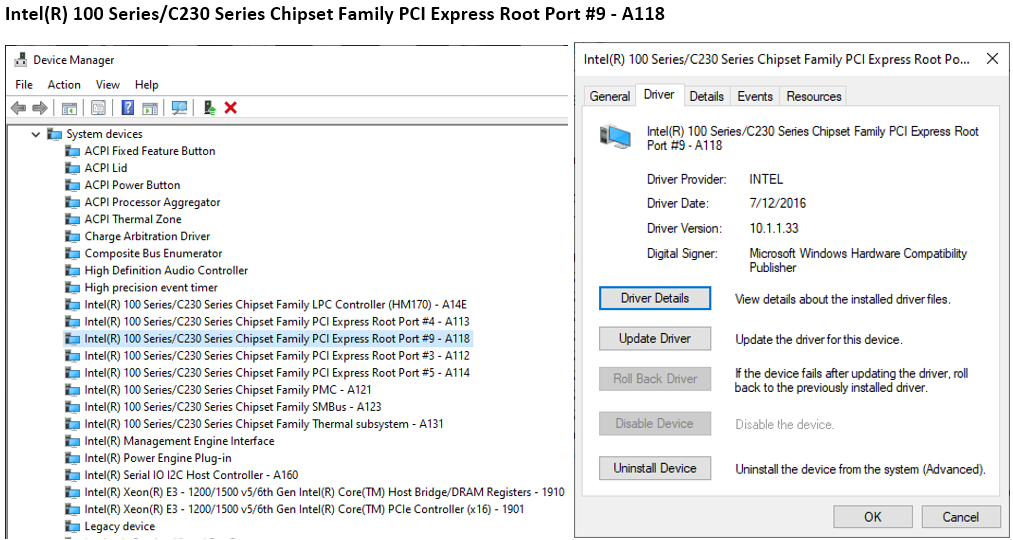Click the icon beside Chipset Family PMC - A121
Screen dimensions: 1013x540
(73, 390)
